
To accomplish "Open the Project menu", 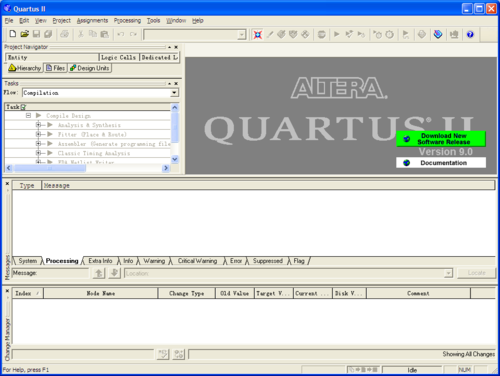I will coord(62,21).
